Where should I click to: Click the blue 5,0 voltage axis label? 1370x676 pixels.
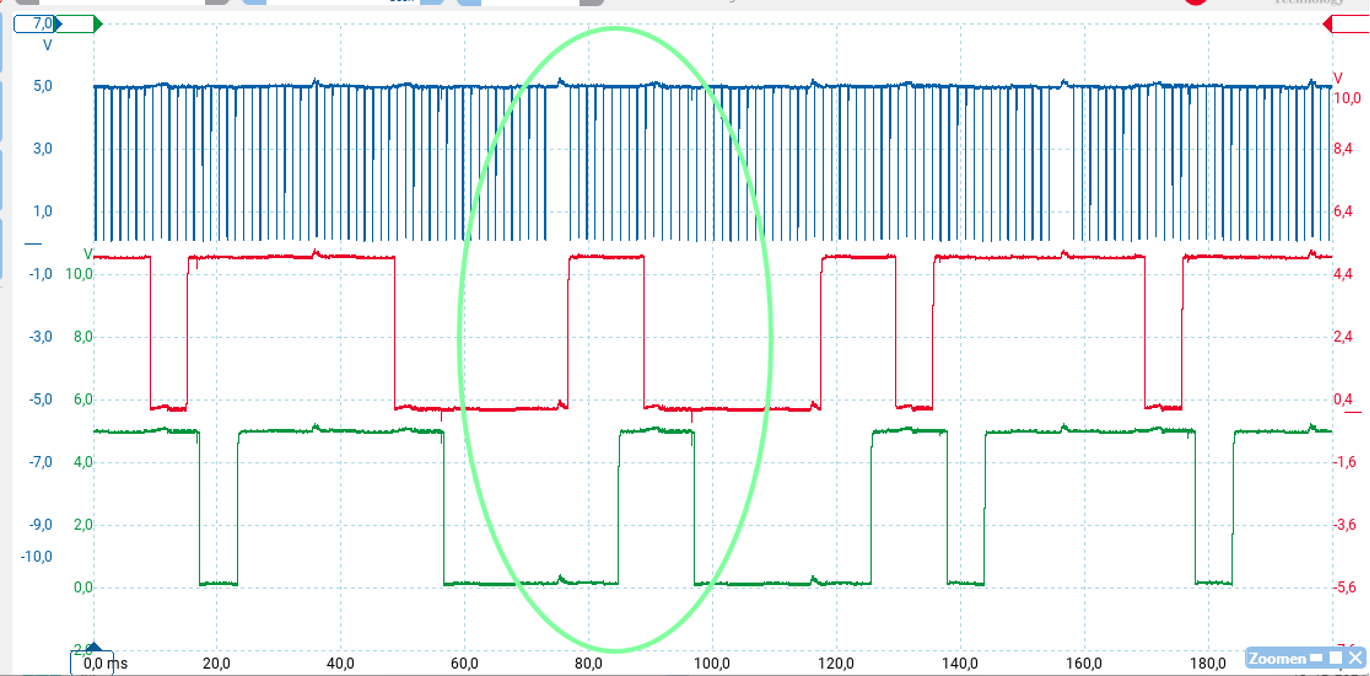[x=41, y=86]
